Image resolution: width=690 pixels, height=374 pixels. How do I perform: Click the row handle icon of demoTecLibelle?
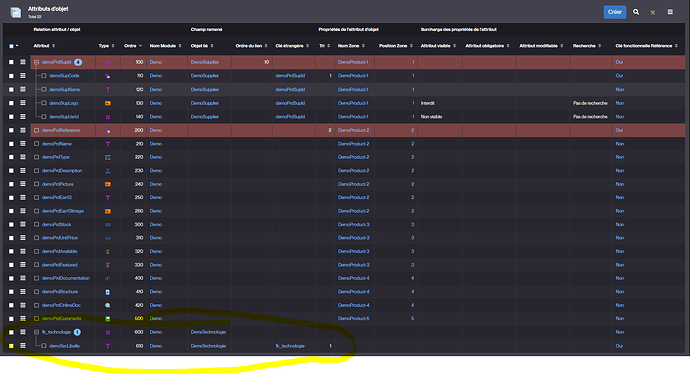tap(23, 346)
